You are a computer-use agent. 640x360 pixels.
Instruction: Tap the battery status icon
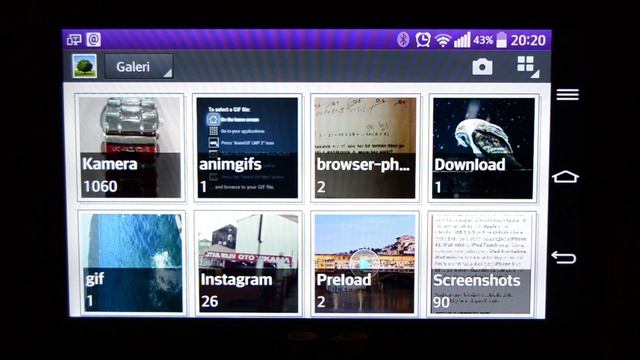click(x=502, y=40)
